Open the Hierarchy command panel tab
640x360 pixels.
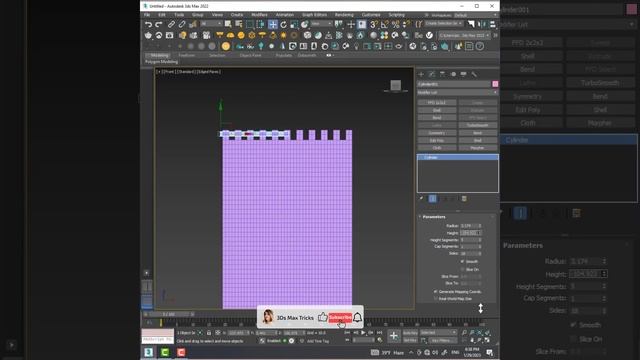coord(442,74)
